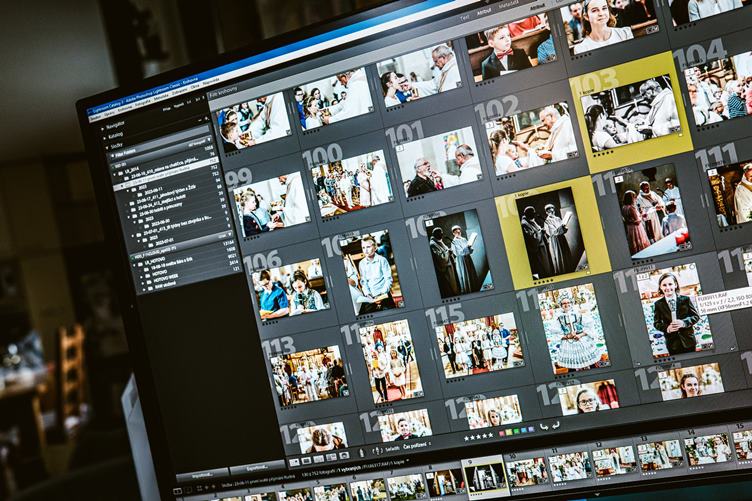Click small grid icon in filmstrip bar
Screen dimensions: 752x501
point(200,489)
